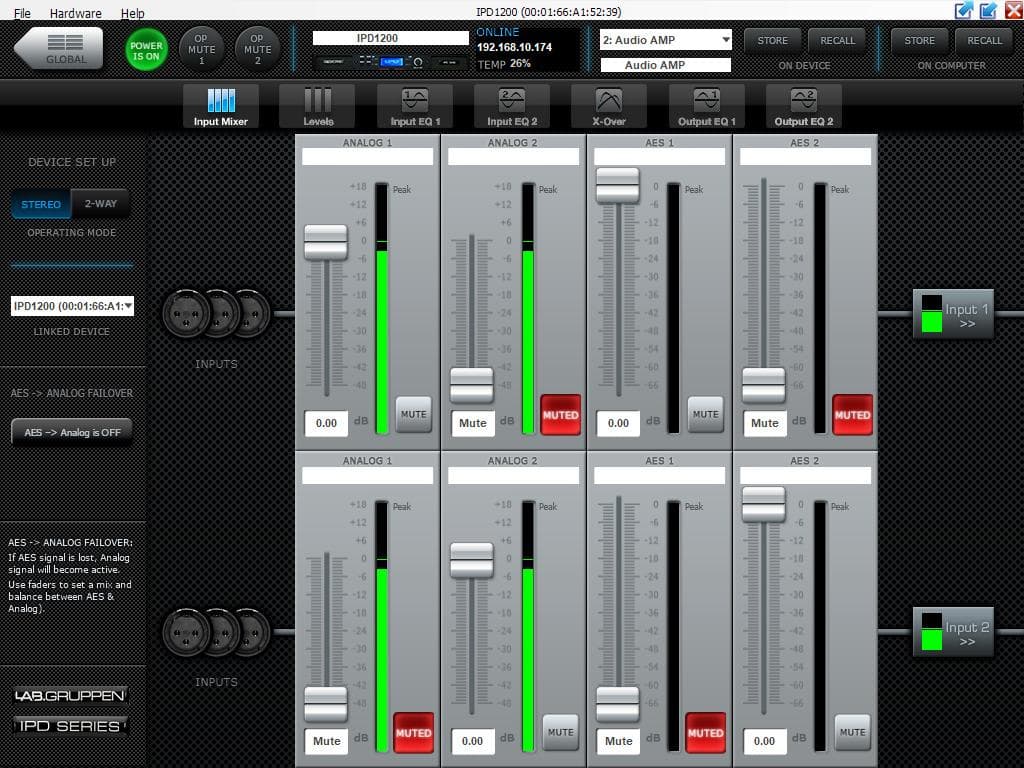Image resolution: width=1024 pixels, height=768 pixels.
Task: Click top row AES 1 dB value field
Action: pyautogui.click(x=618, y=423)
